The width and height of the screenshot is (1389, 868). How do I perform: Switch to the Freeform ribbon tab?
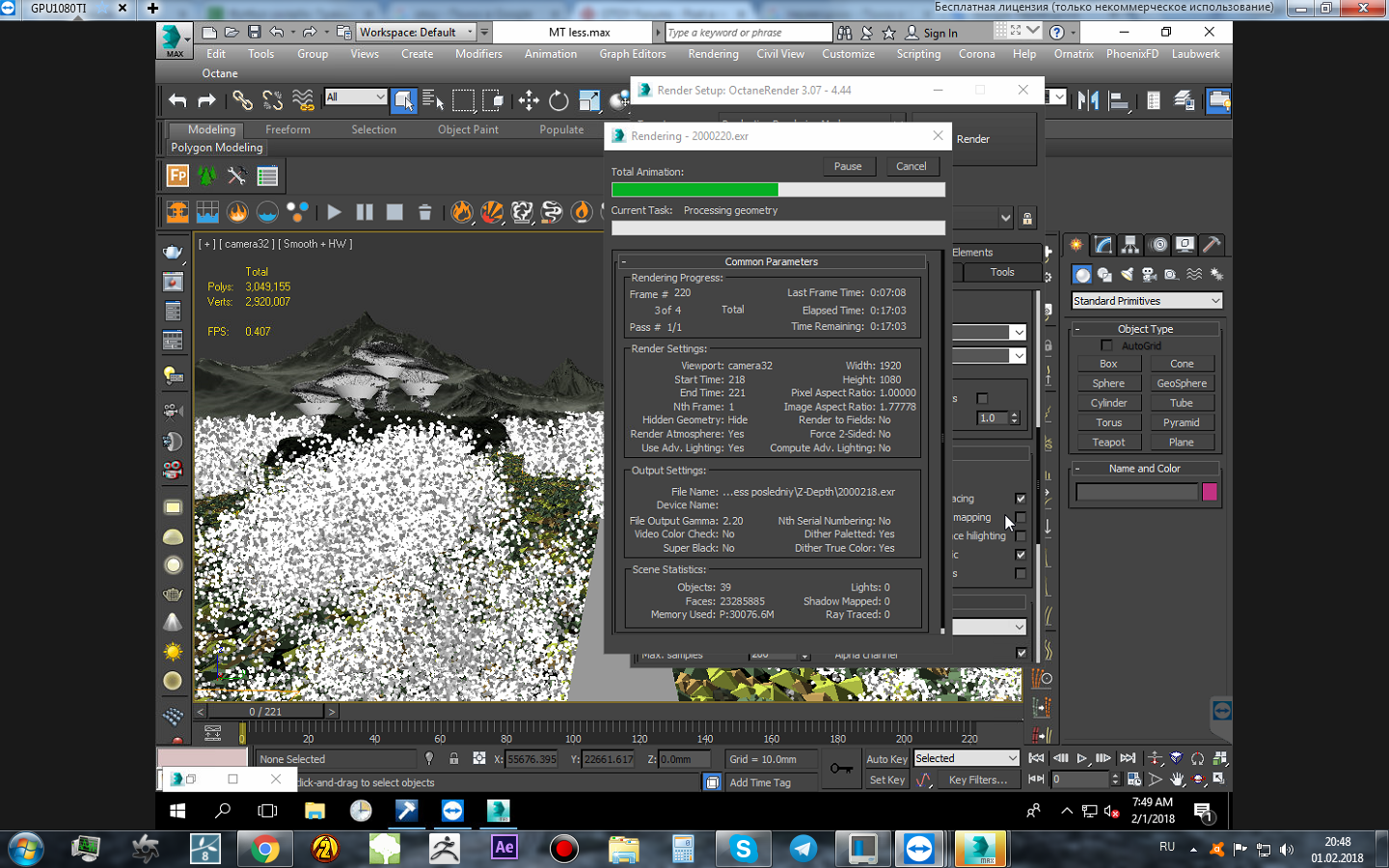tap(287, 129)
